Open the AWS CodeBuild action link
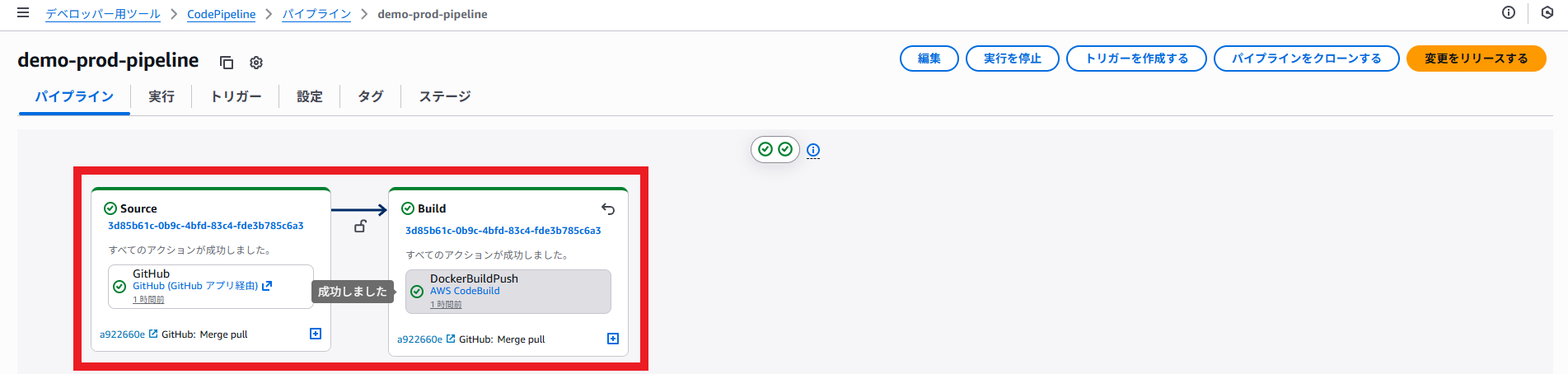Viewport: 1568px width, 374px height. [465, 291]
